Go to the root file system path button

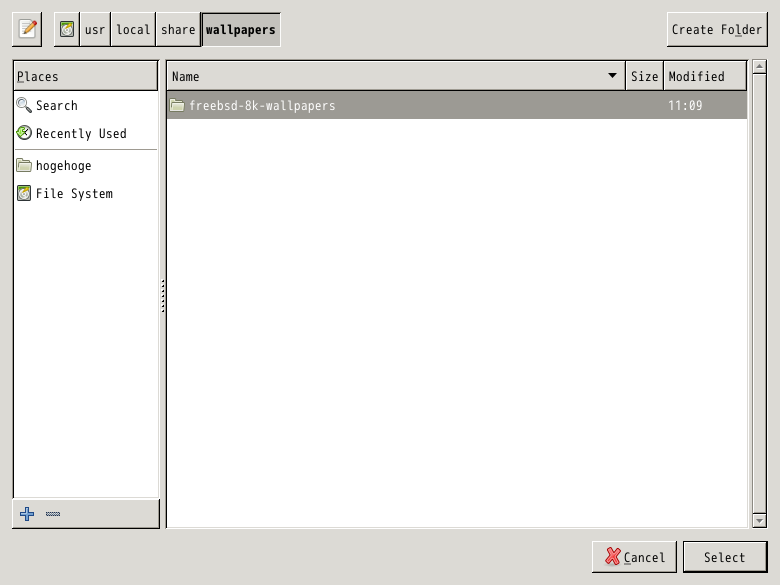click(67, 29)
